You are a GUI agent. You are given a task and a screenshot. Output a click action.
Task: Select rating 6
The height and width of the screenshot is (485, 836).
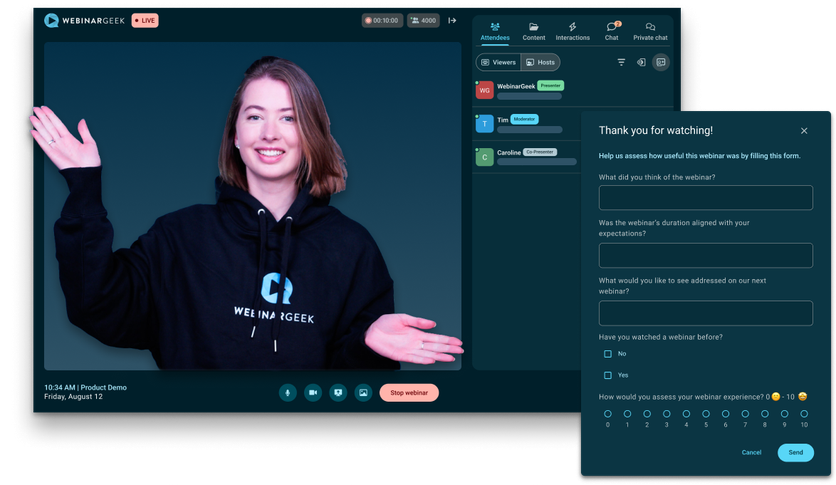point(725,414)
